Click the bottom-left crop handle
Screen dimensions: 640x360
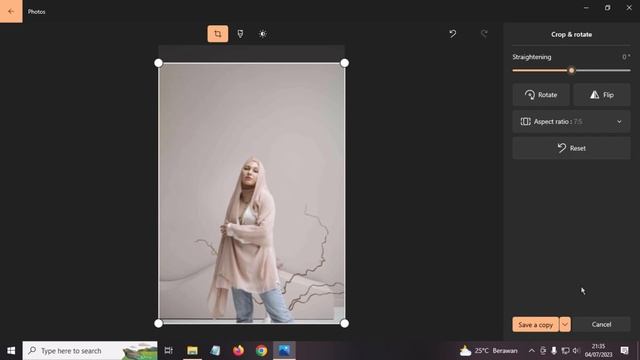158,323
